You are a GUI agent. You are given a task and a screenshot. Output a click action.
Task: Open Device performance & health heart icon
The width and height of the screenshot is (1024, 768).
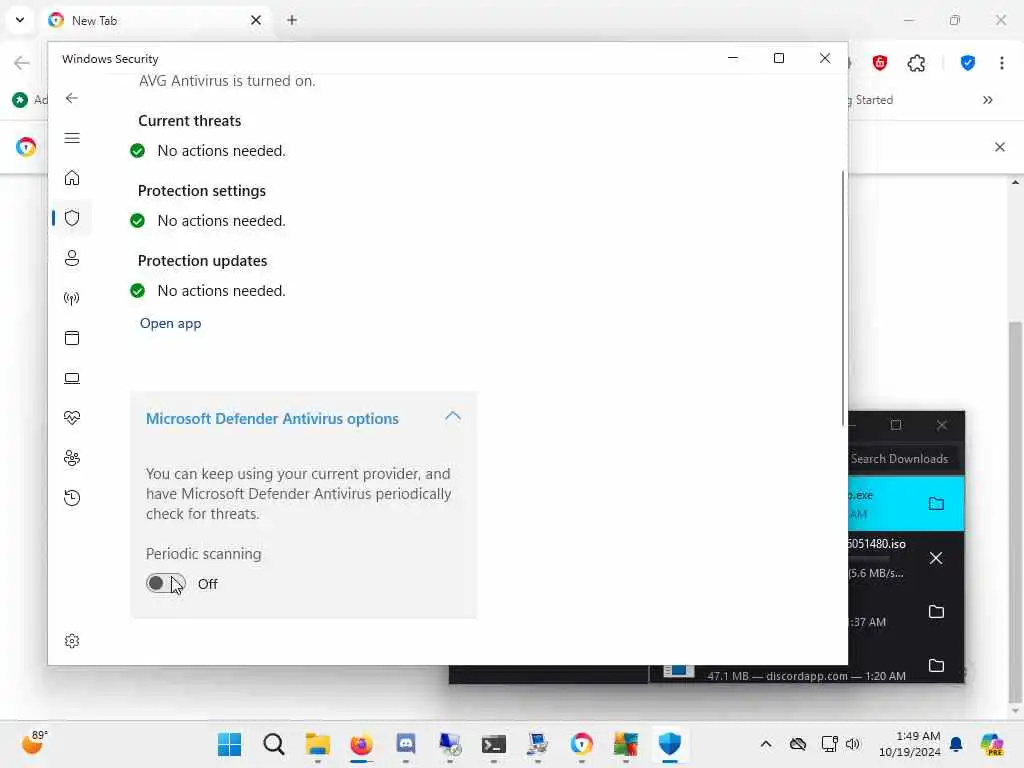72,418
